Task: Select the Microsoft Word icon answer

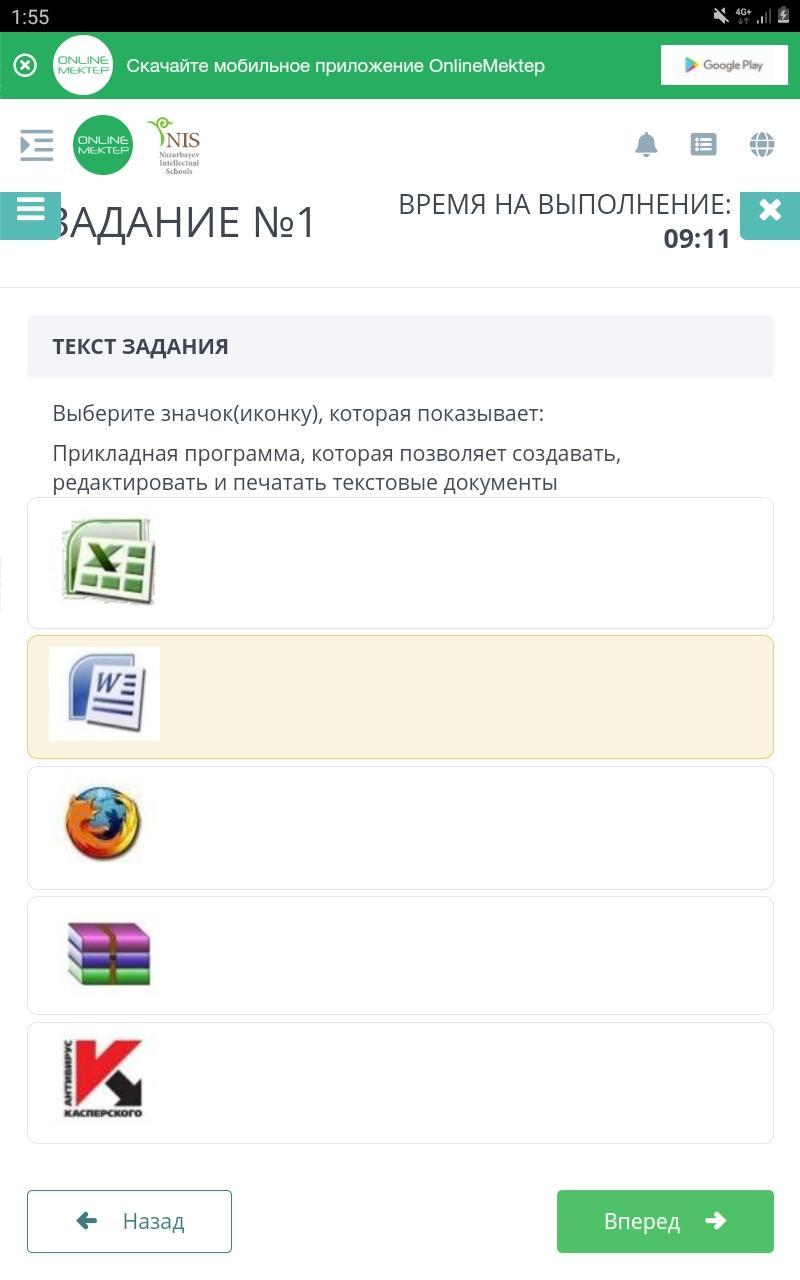Action: tap(105, 694)
